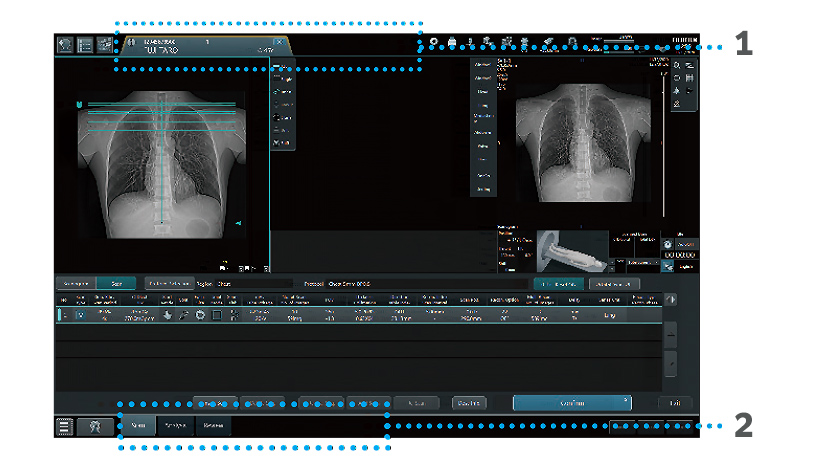Close the FUJI TARO patient tab
This screenshot has height=476, width=816.
(x=279, y=42)
